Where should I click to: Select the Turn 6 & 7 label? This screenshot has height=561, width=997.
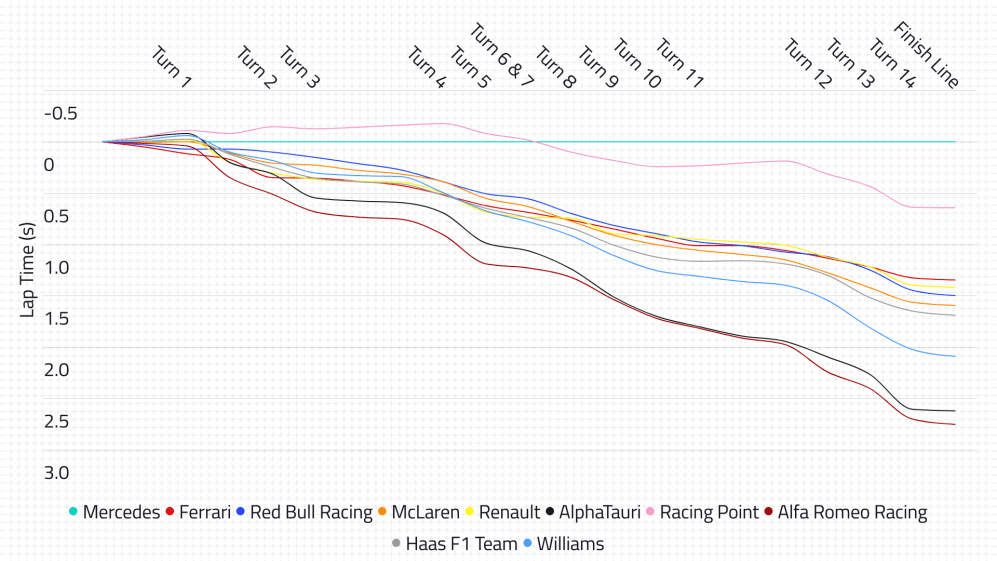coord(502,57)
